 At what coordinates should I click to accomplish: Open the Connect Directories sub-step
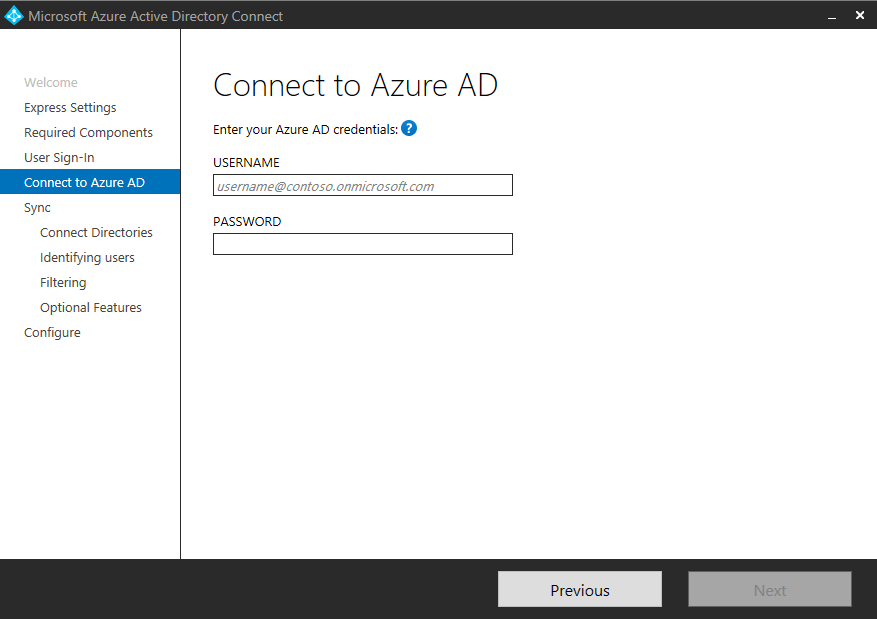(x=96, y=233)
